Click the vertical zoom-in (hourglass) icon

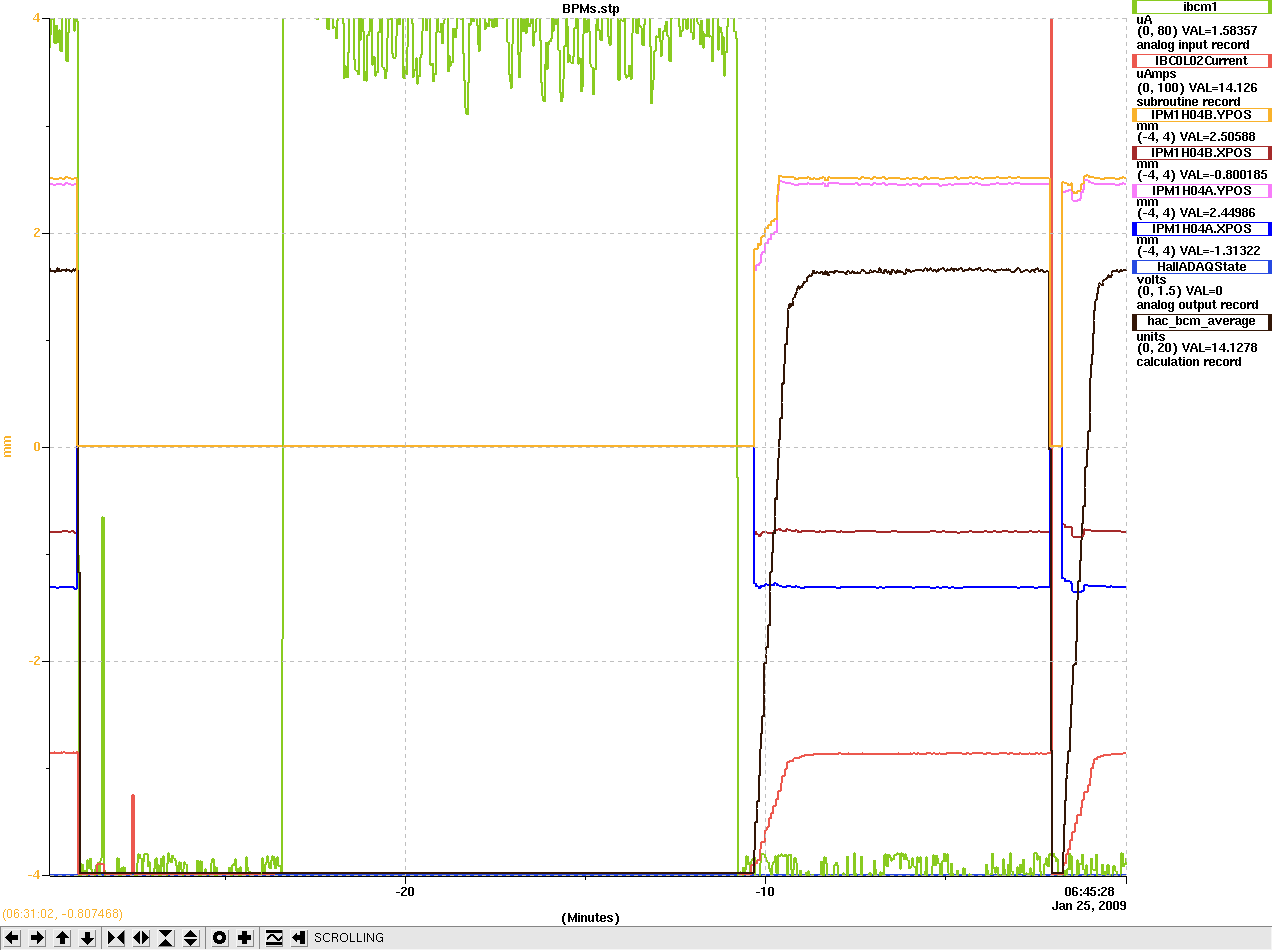[x=166, y=938]
